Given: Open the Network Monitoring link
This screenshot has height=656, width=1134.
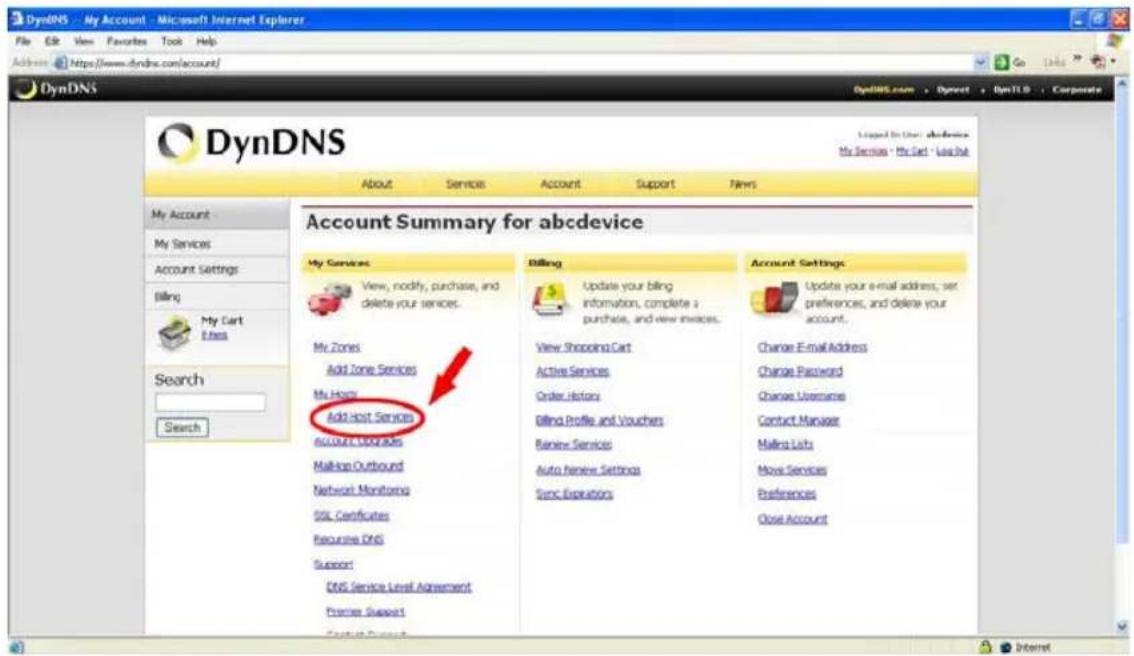Looking at the screenshot, I should coord(361,490).
